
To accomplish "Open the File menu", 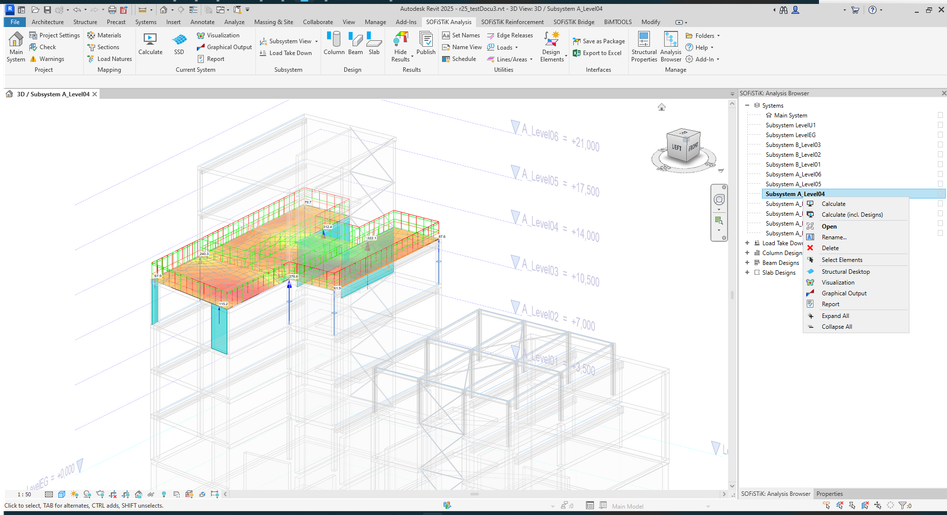I will point(14,22).
